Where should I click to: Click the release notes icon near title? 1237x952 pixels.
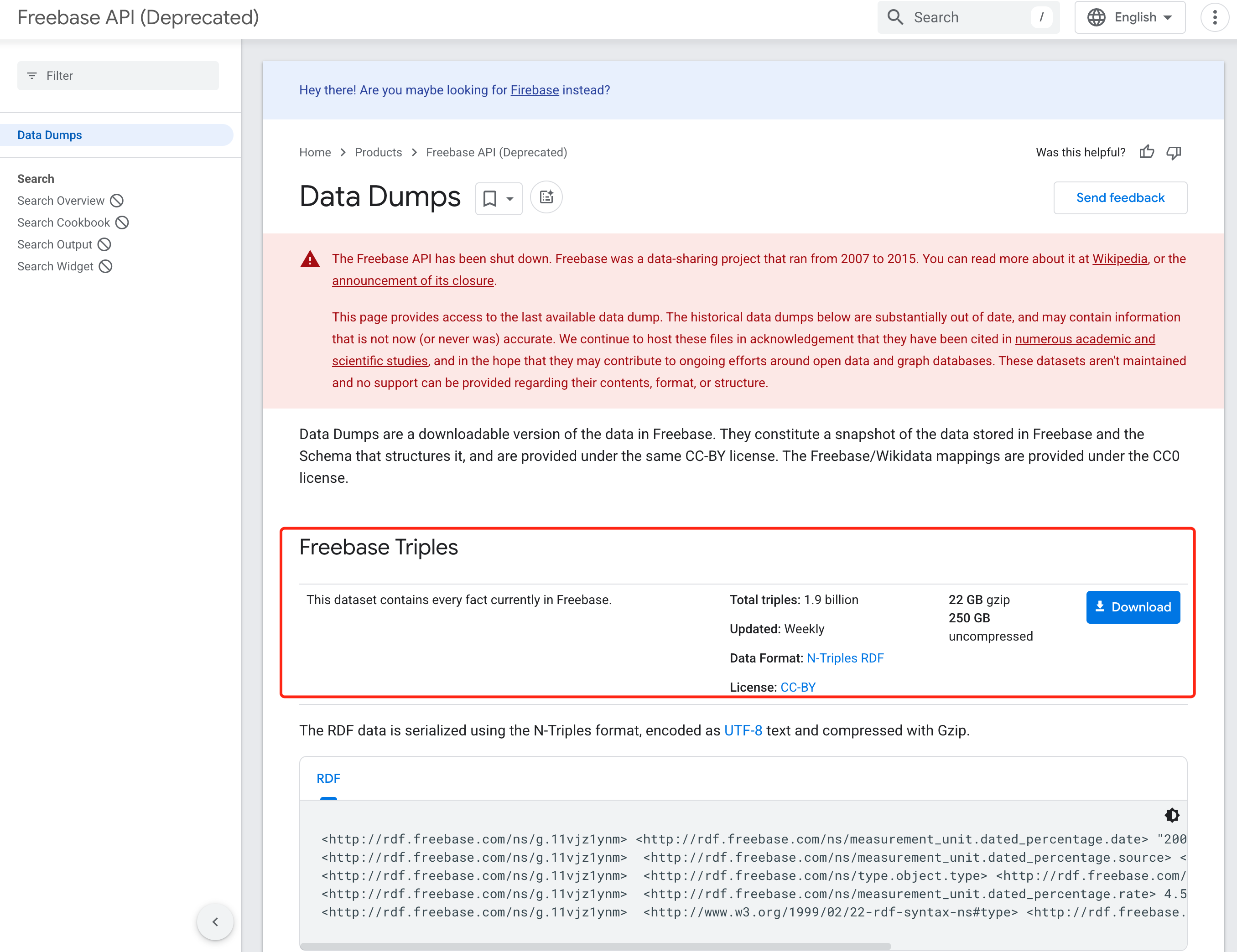(546, 197)
